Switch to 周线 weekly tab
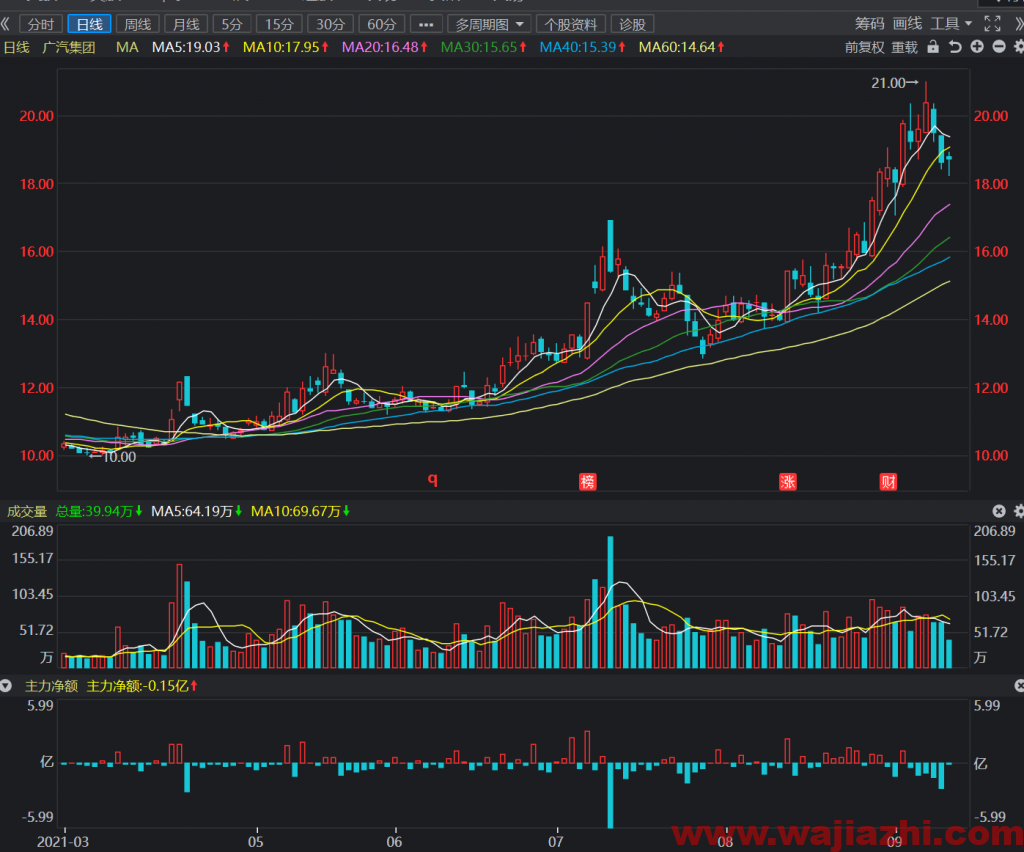The height and width of the screenshot is (852, 1024). 138,25
